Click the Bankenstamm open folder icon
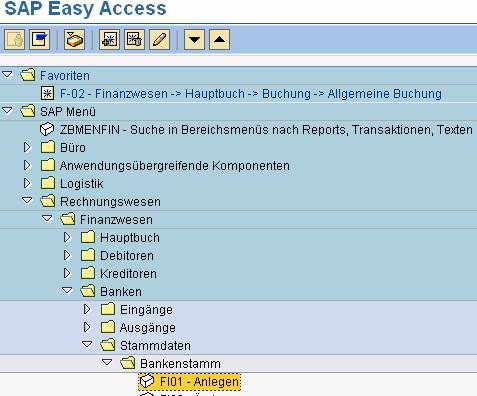This screenshot has width=477, height=396. [x=128, y=363]
